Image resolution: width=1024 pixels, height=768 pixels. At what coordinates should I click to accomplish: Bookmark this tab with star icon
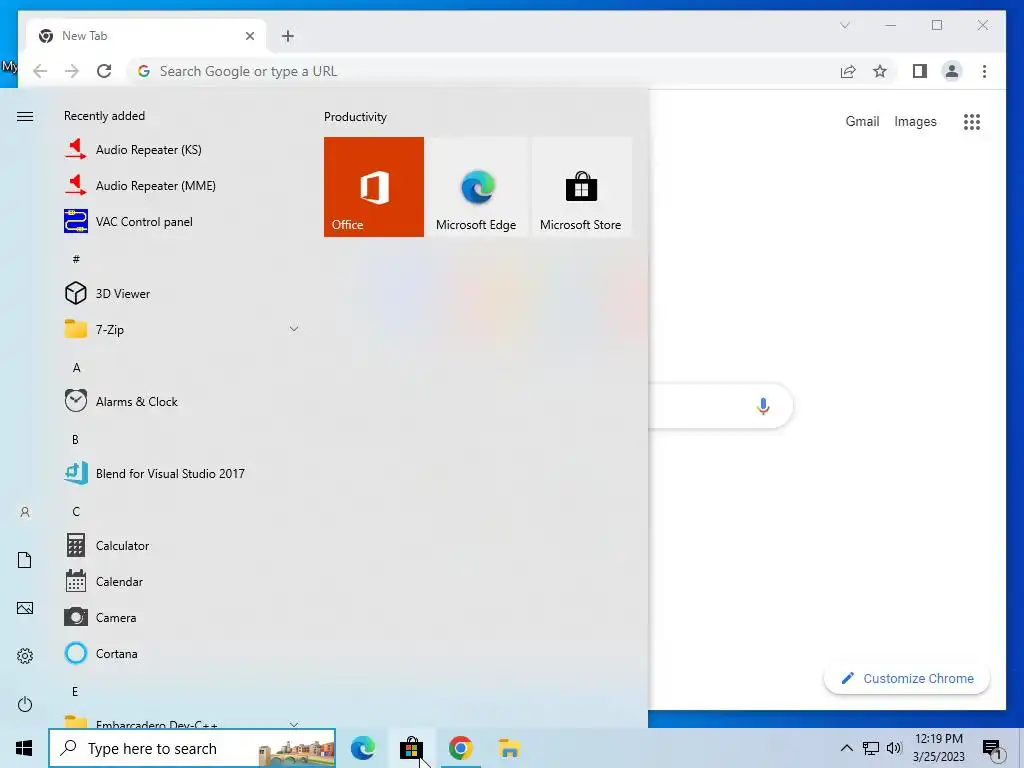coord(880,71)
